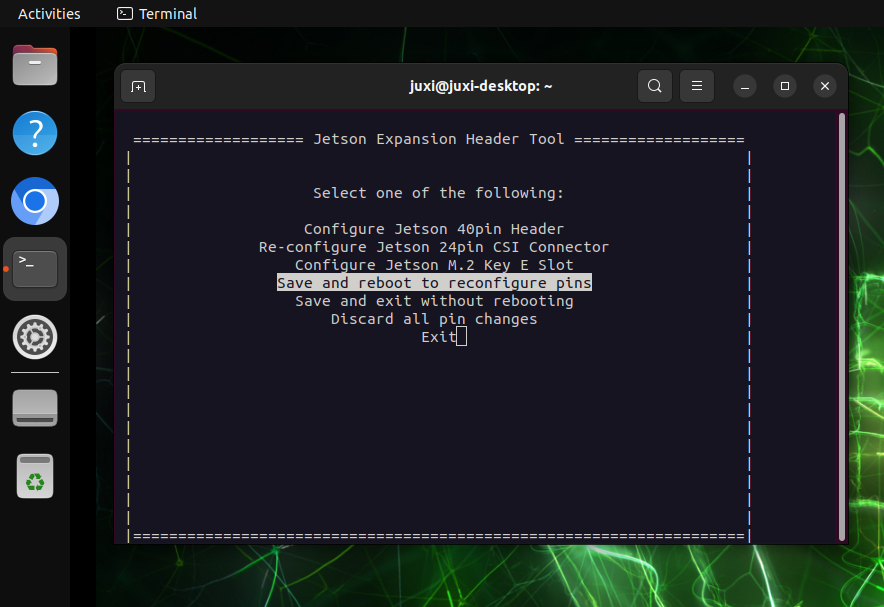Image resolution: width=884 pixels, height=607 pixels.
Task: Select the Exit option
Action: click(x=439, y=337)
